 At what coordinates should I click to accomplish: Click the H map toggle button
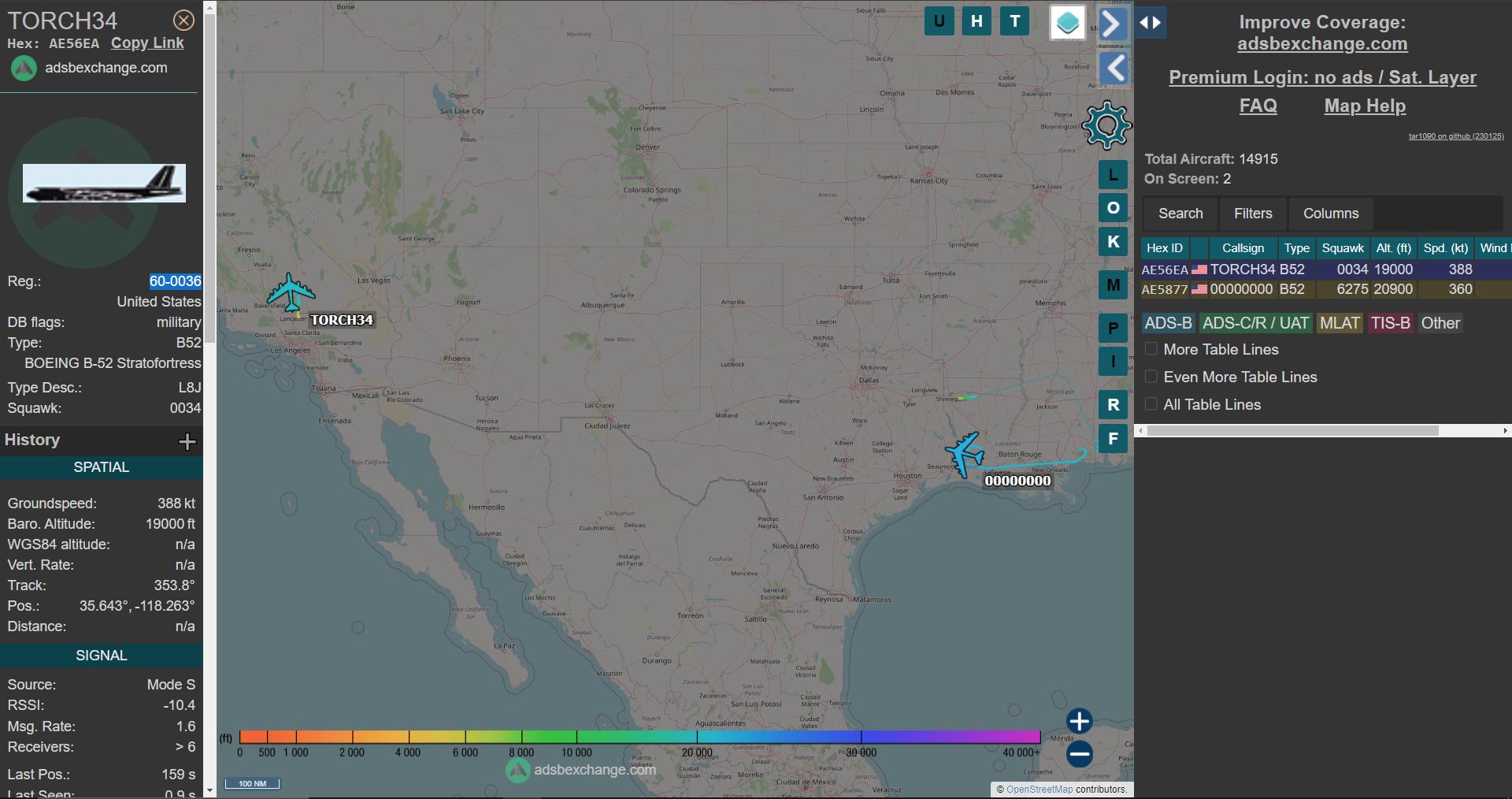[x=976, y=21]
